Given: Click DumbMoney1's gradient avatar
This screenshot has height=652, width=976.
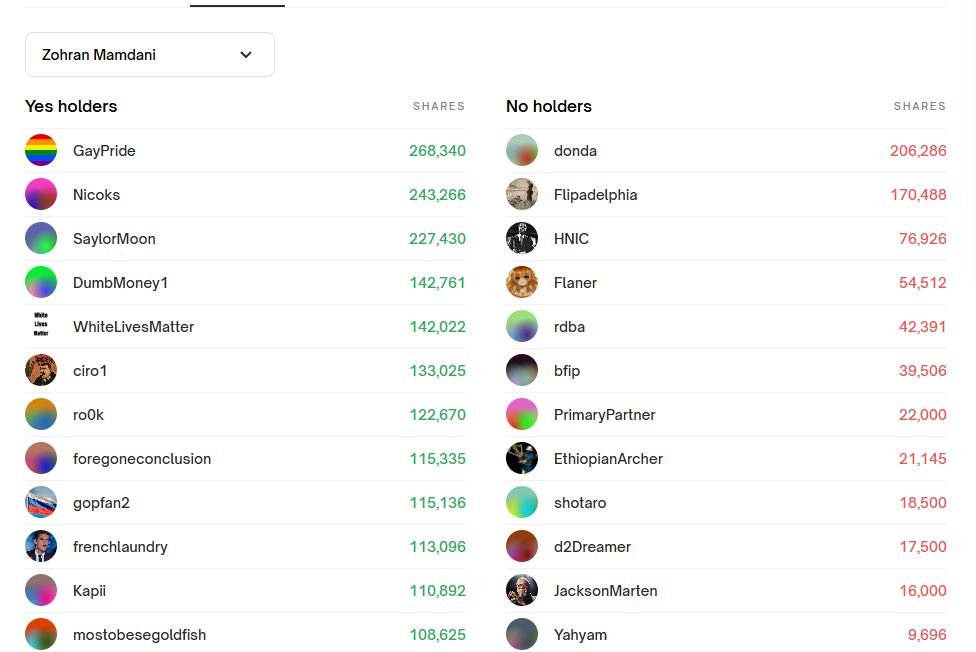Looking at the screenshot, I should click(41, 283).
